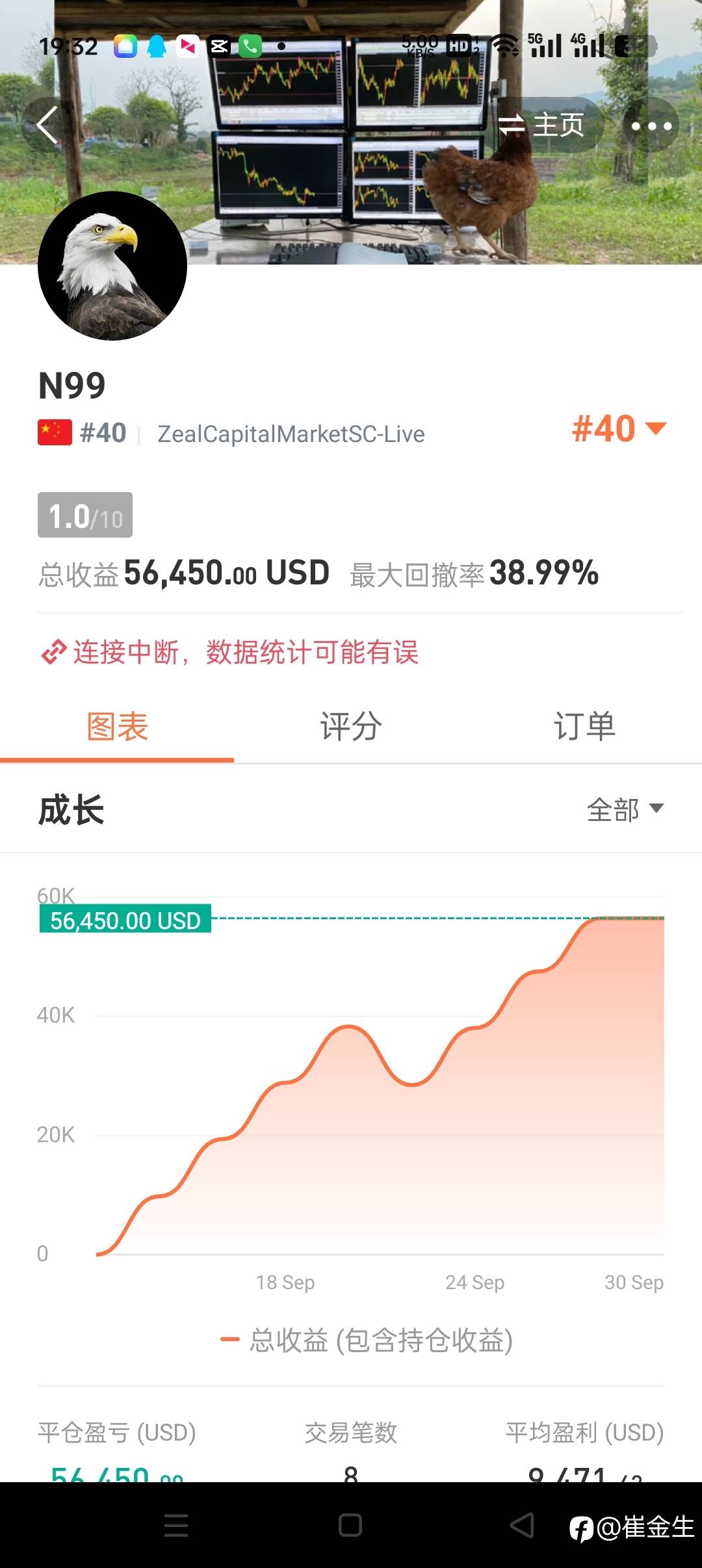The height and width of the screenshot is (1568, 702).
Task: Tap the 连接中断 warning message
Action: 246,652
